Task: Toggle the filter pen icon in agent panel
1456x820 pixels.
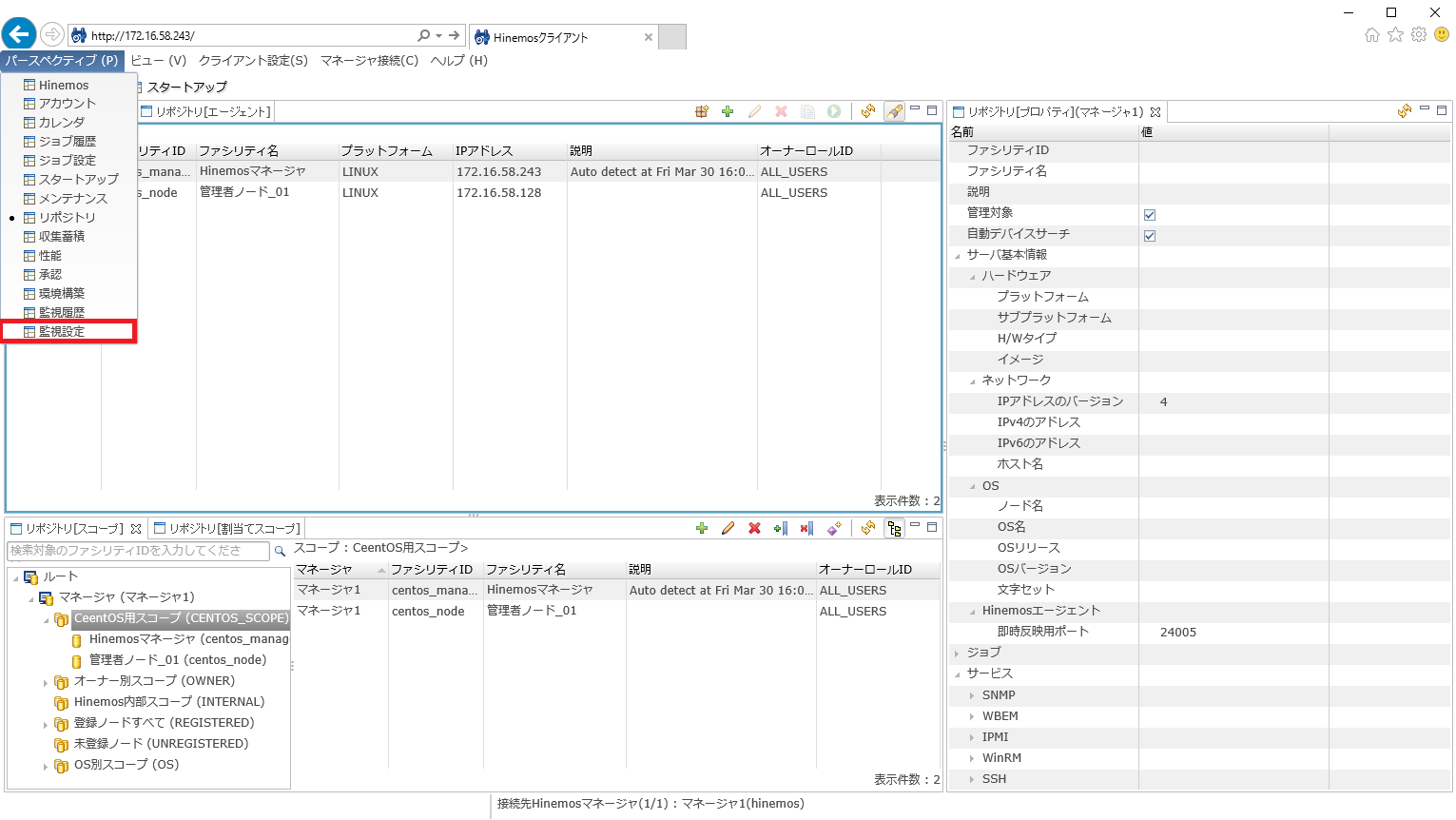Action: point(894,111)
